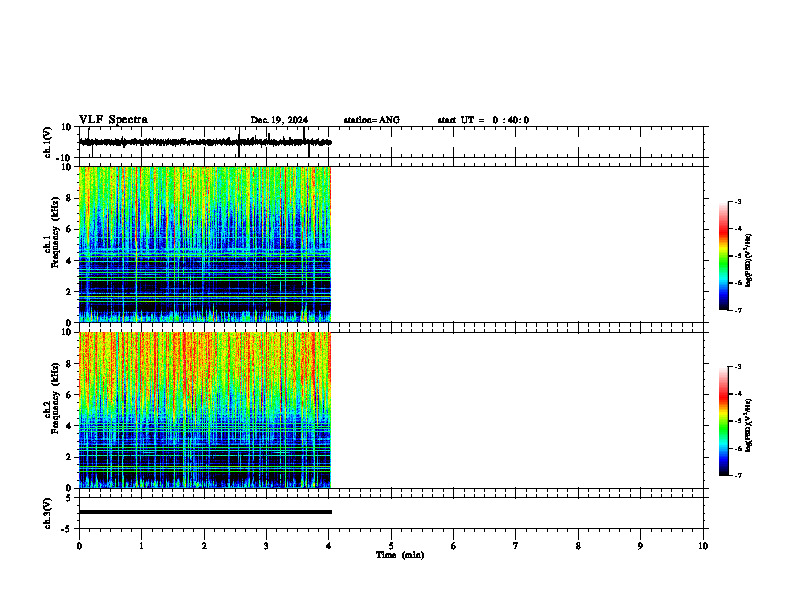Image resolution: width=792 pixels, height=612 pixels.
Task: Click the ch.1 waveform trace in top panel
Action: click(205, 142)
